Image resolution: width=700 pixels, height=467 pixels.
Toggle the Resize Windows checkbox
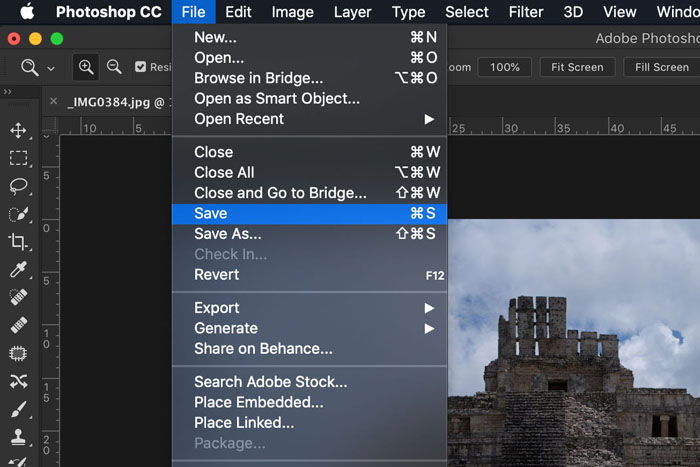(140, 67)
